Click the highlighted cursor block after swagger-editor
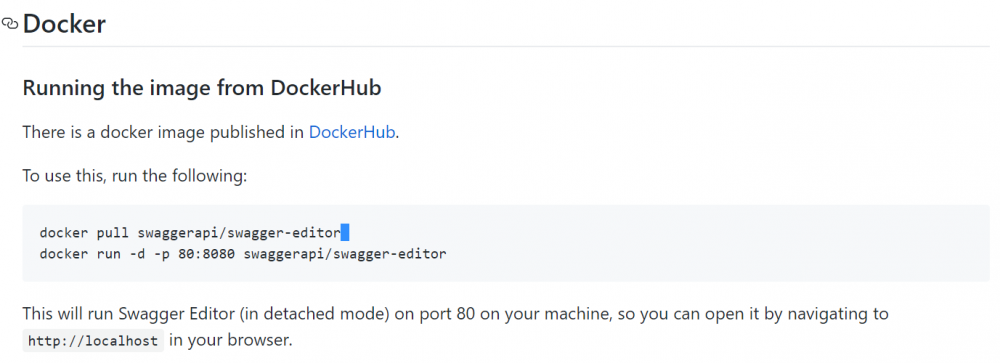 (345, 233)
